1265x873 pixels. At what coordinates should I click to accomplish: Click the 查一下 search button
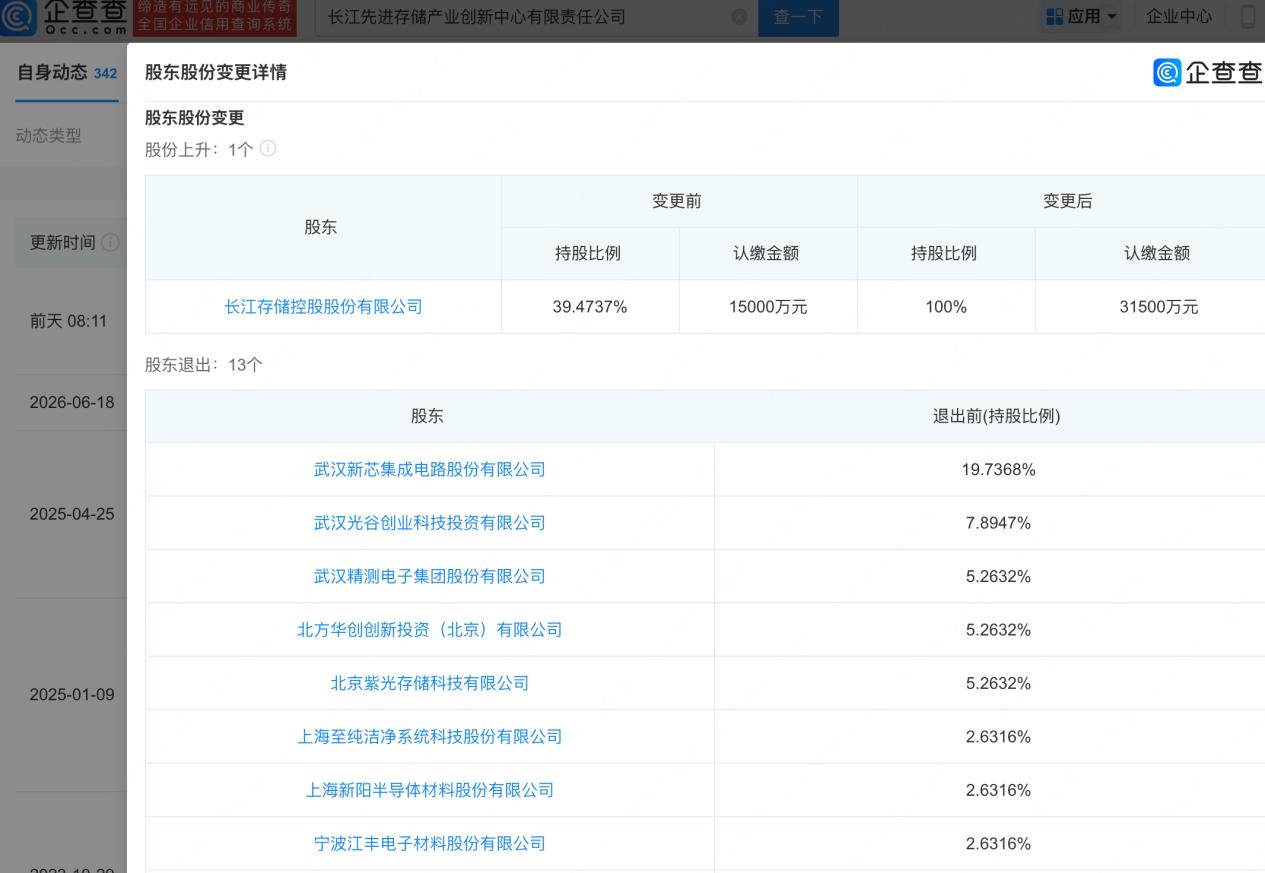point(798,17)
